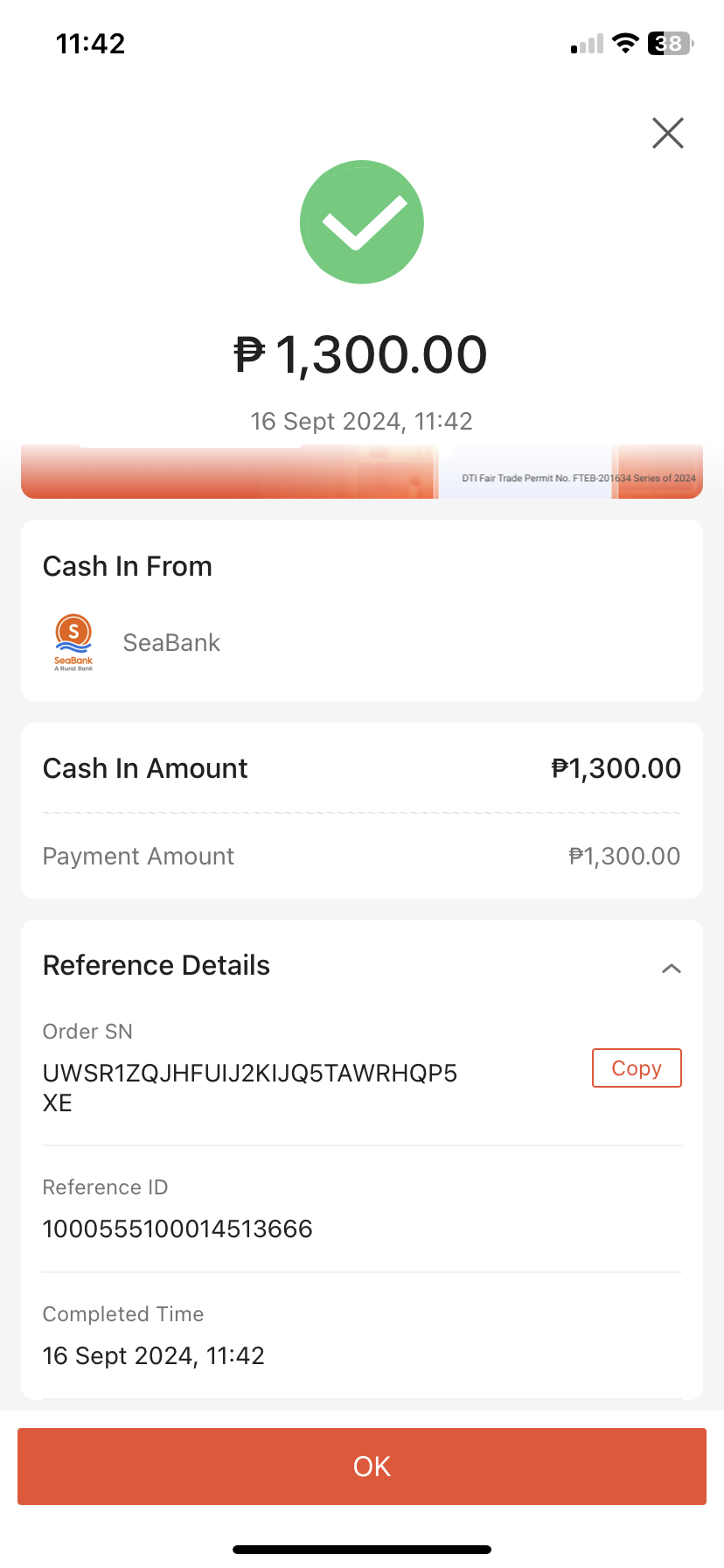This screenshot has width=724, height=1568.
Task: Tap the status bar clock 11:42
Action: point(91,44)
